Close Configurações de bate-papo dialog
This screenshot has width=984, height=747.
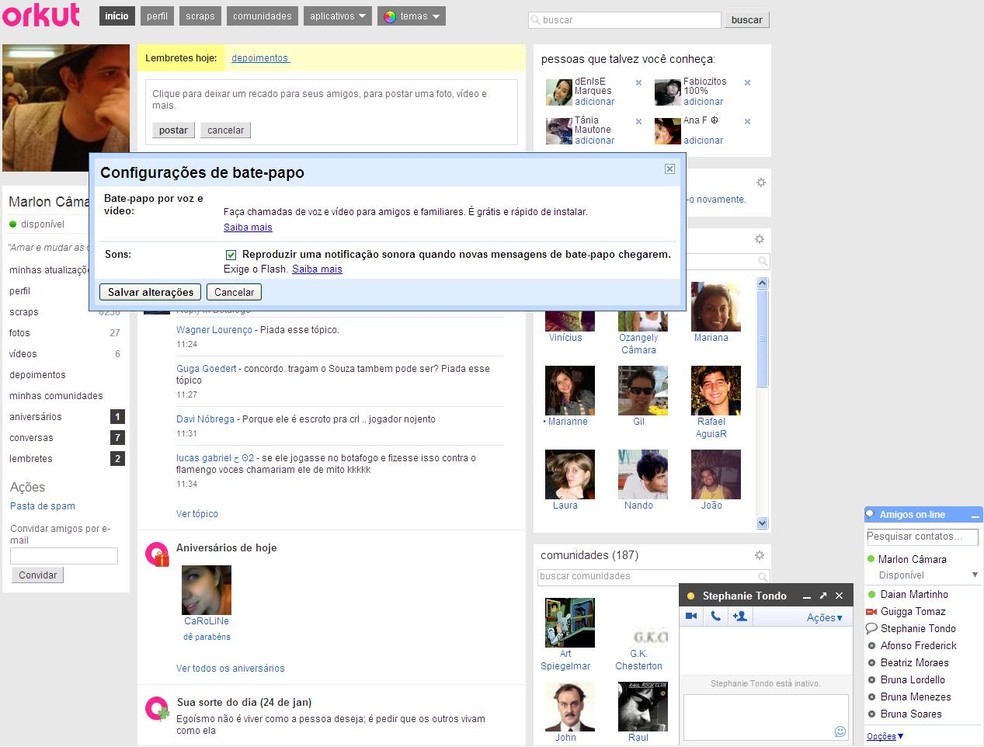(x=670, y=169)
